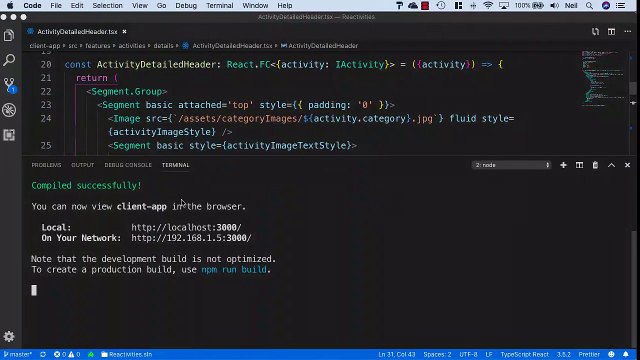
Task: Open the Go menu
Action: (x=161, y=6)
